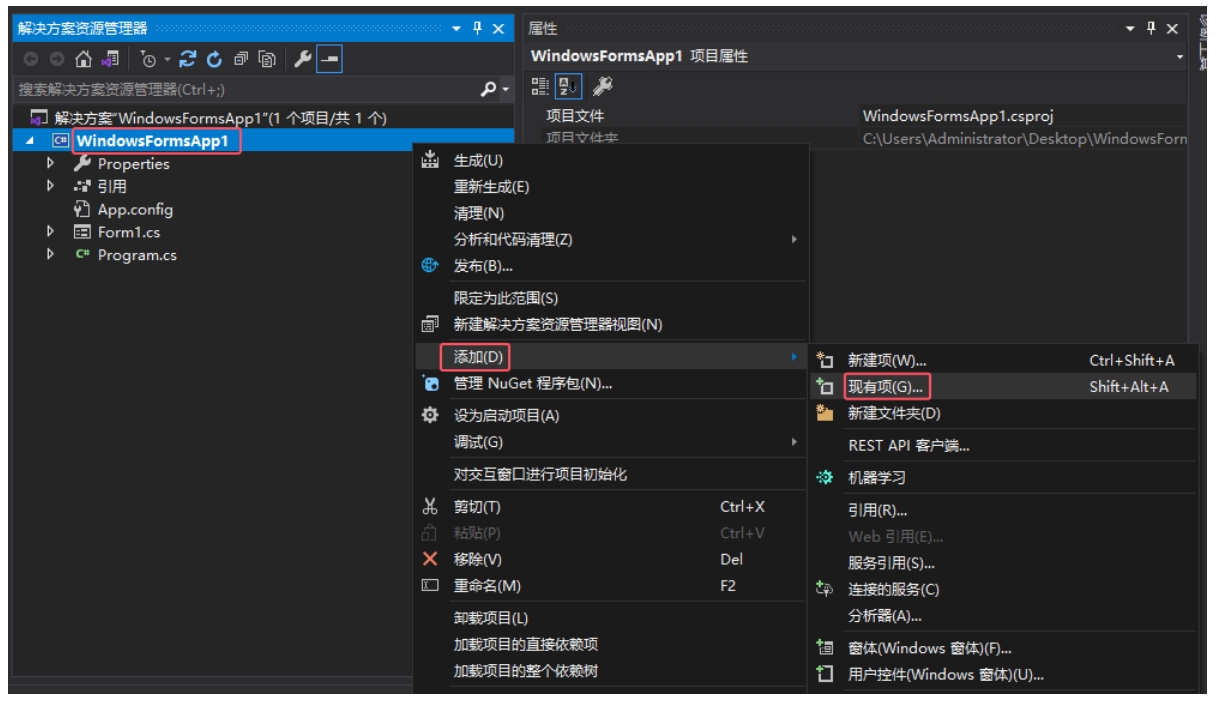
Task: Select the Form1.cs file
Action: [129, 232]
